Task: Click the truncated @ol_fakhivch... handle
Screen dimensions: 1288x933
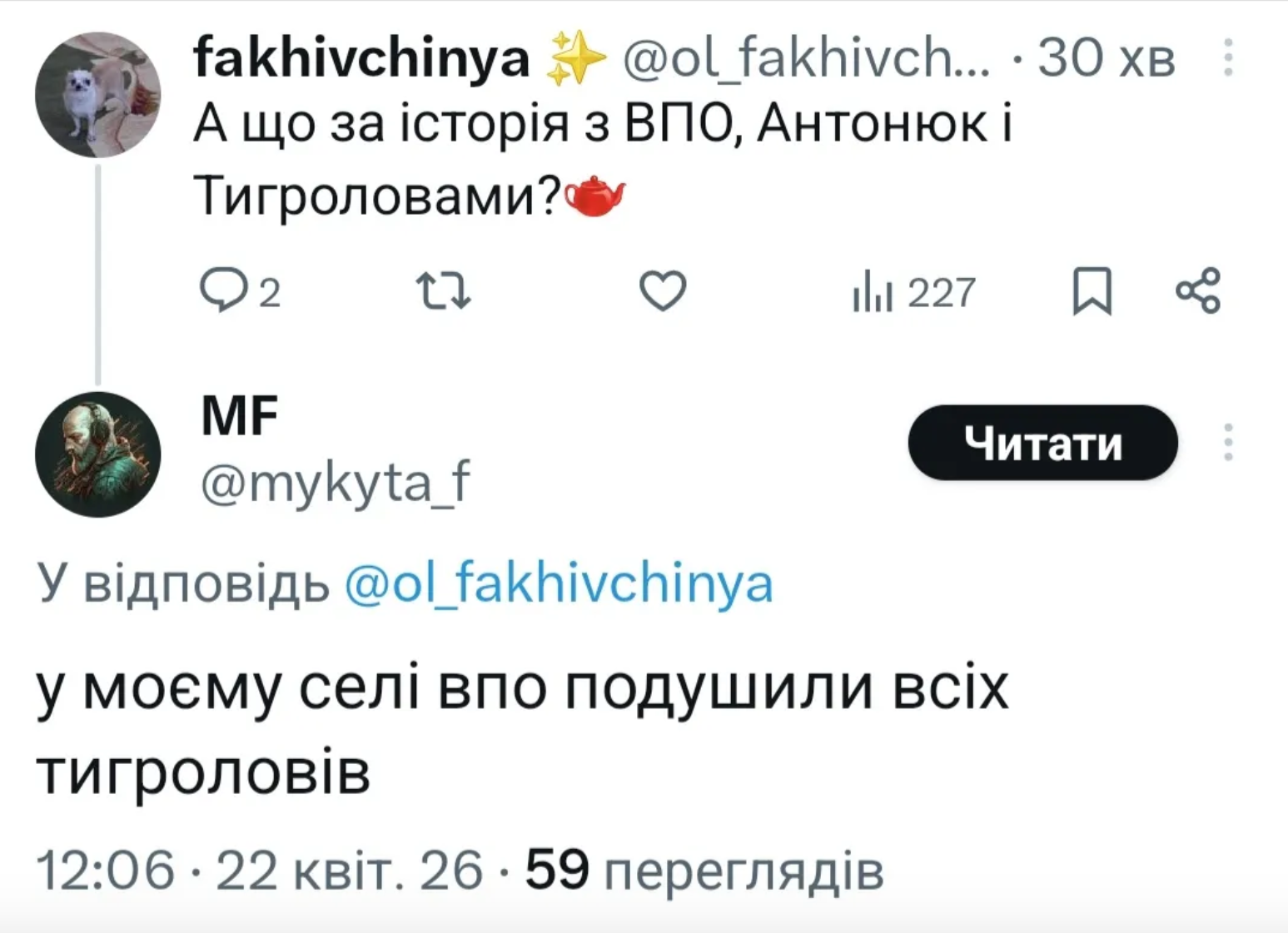Action: (806, 58)
